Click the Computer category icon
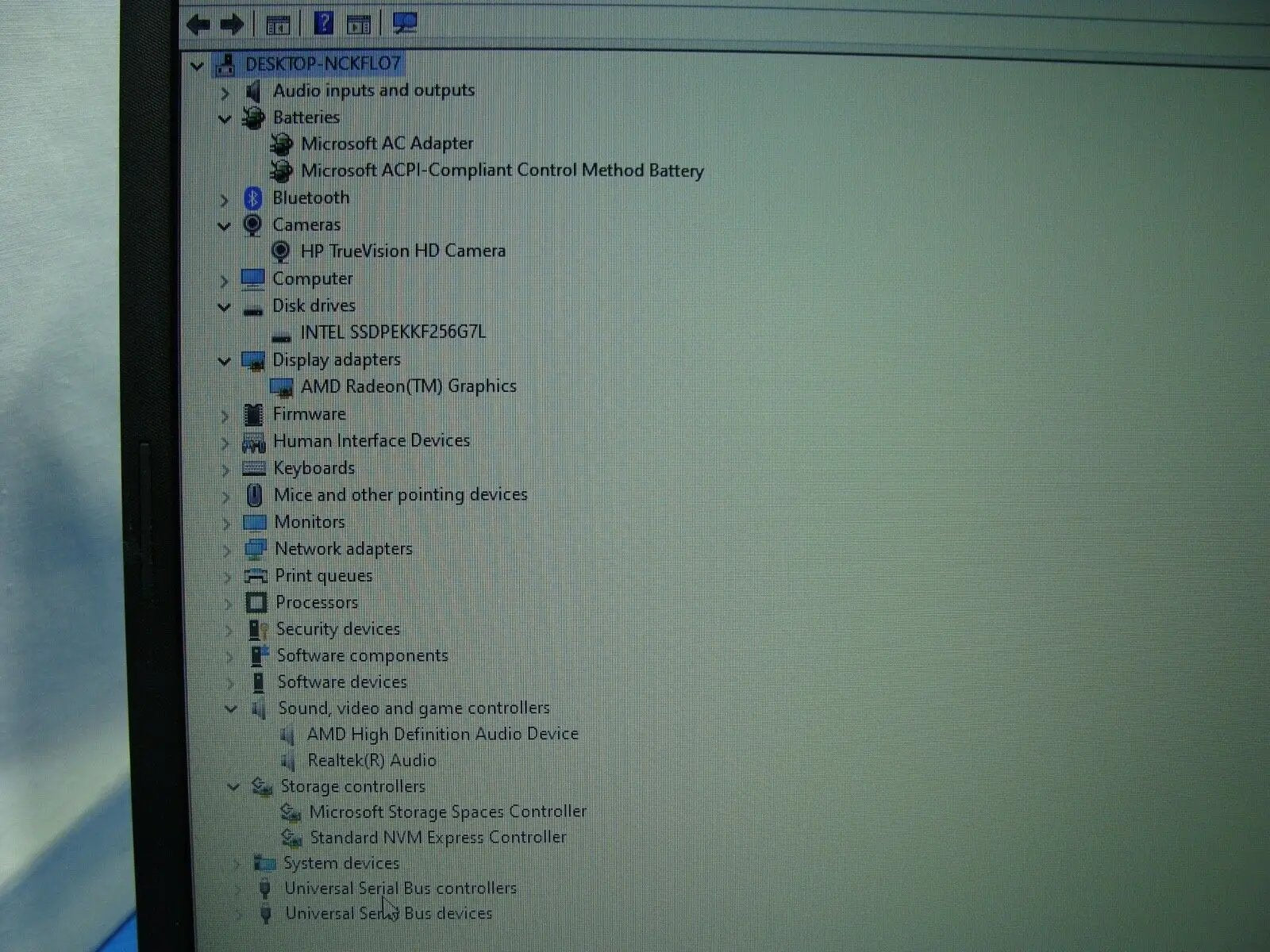 (253, 279)
